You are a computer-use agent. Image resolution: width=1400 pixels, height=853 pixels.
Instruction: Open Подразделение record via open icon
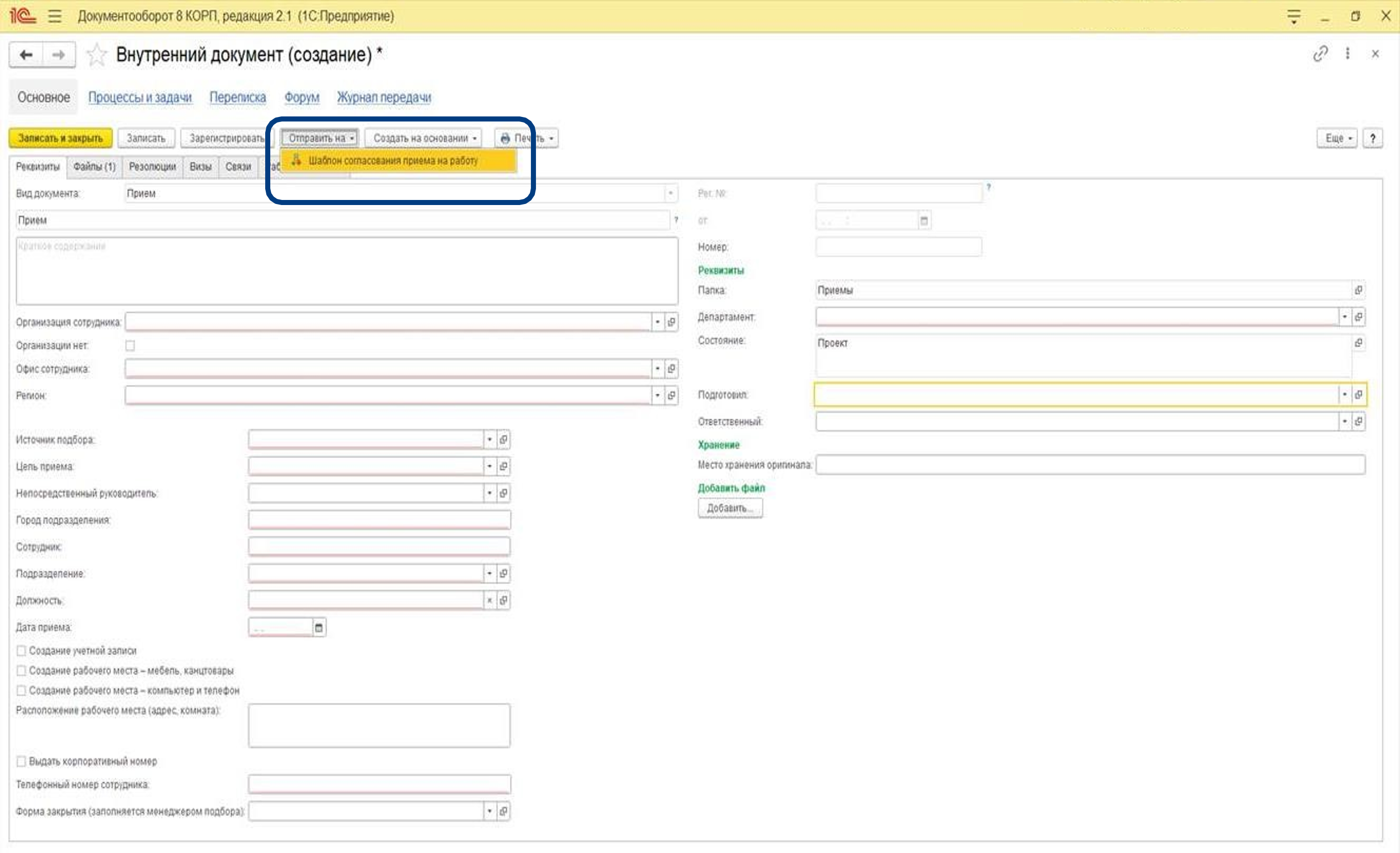[504, 574]
